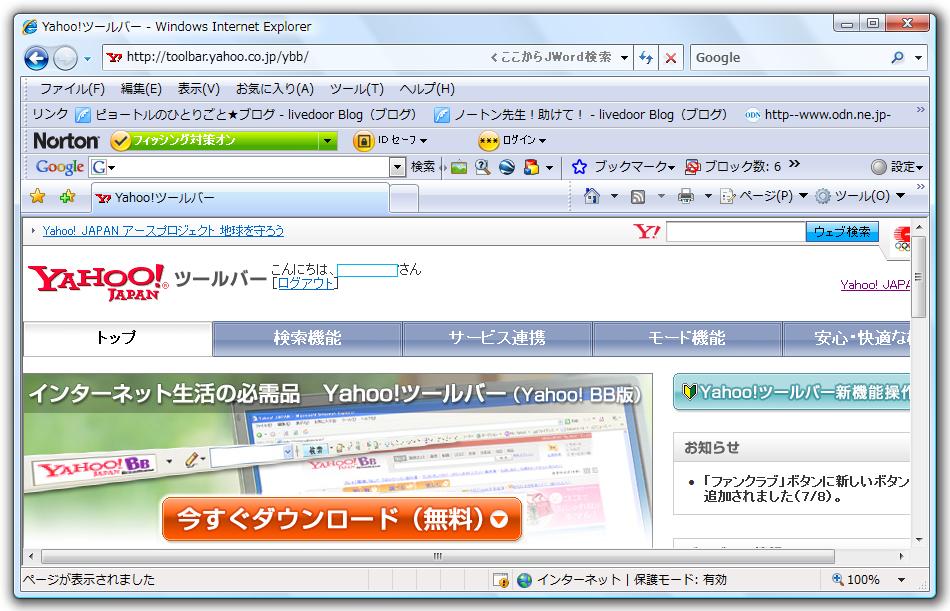The width and height of the screenshot is (950, 611).
Task: Click Google toolbar colorful gadget icon
Action: [x=531, y=167]
